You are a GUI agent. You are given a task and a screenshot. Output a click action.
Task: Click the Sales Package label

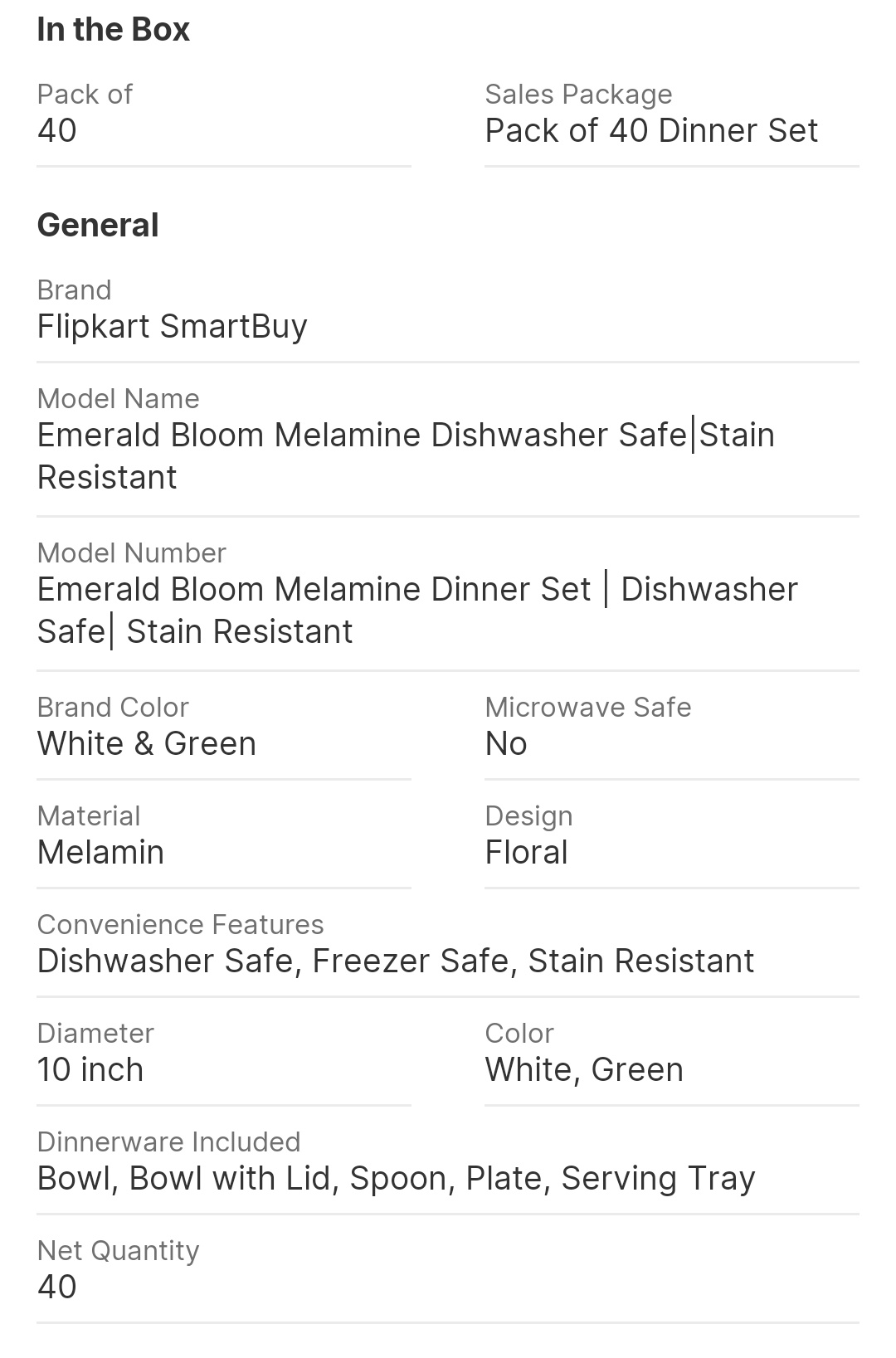578,95
